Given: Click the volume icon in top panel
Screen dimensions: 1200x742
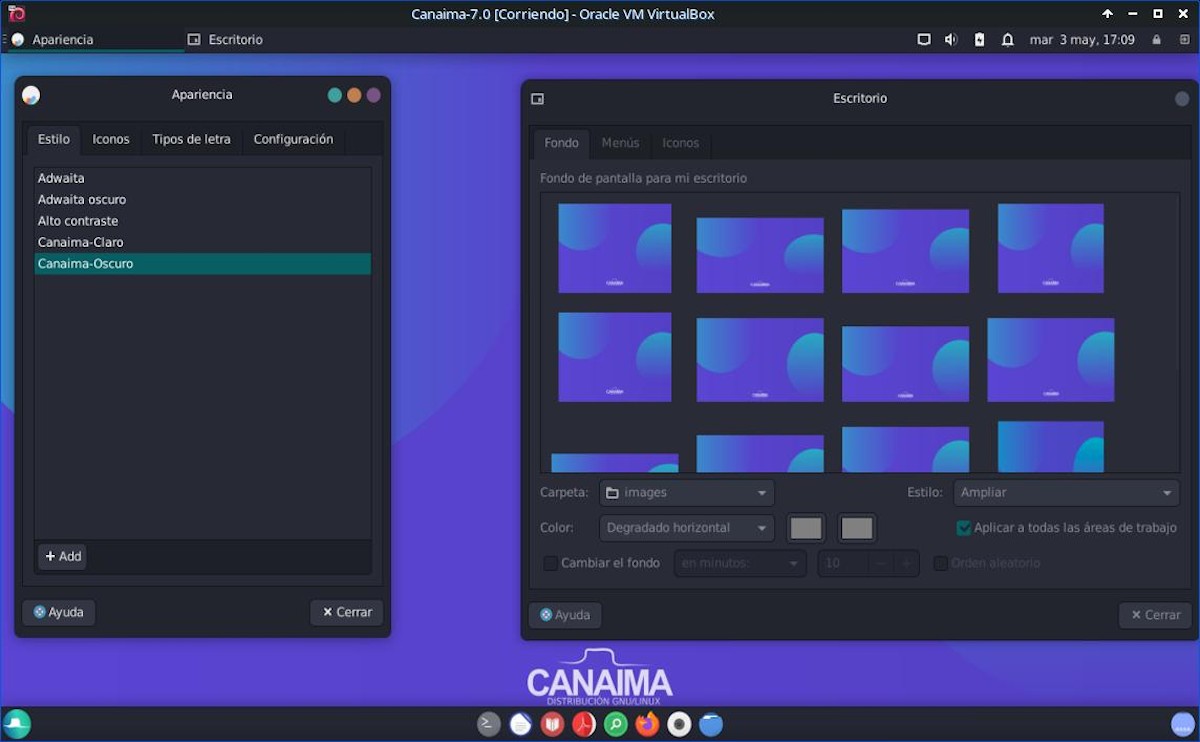Looking at the screenshot, I should click(x=950, y=40).
